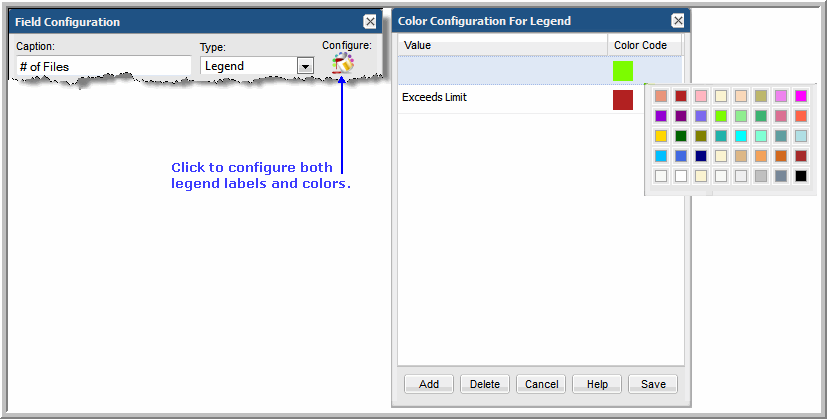Select the golden yellow palette swatch
Screen dimensions: 827x419
(661, 136)
